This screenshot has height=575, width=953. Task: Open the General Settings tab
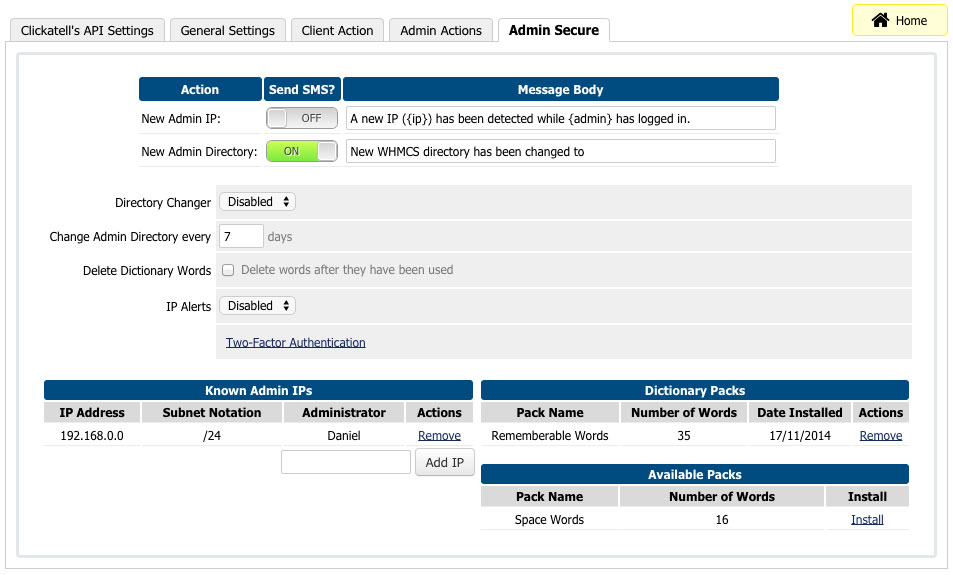[x=227, y=30]
